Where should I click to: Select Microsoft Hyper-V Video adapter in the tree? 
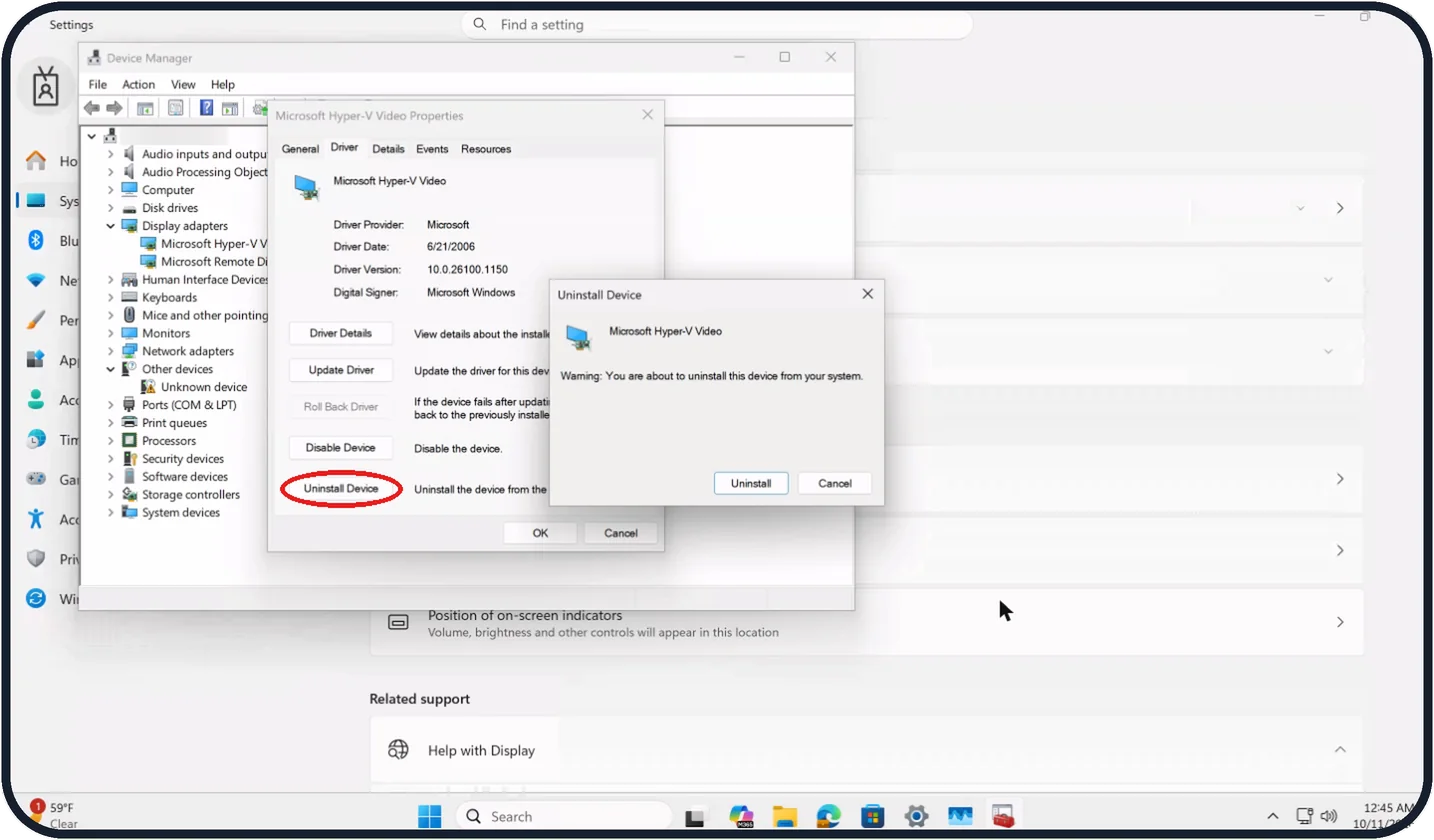[214, 244]
